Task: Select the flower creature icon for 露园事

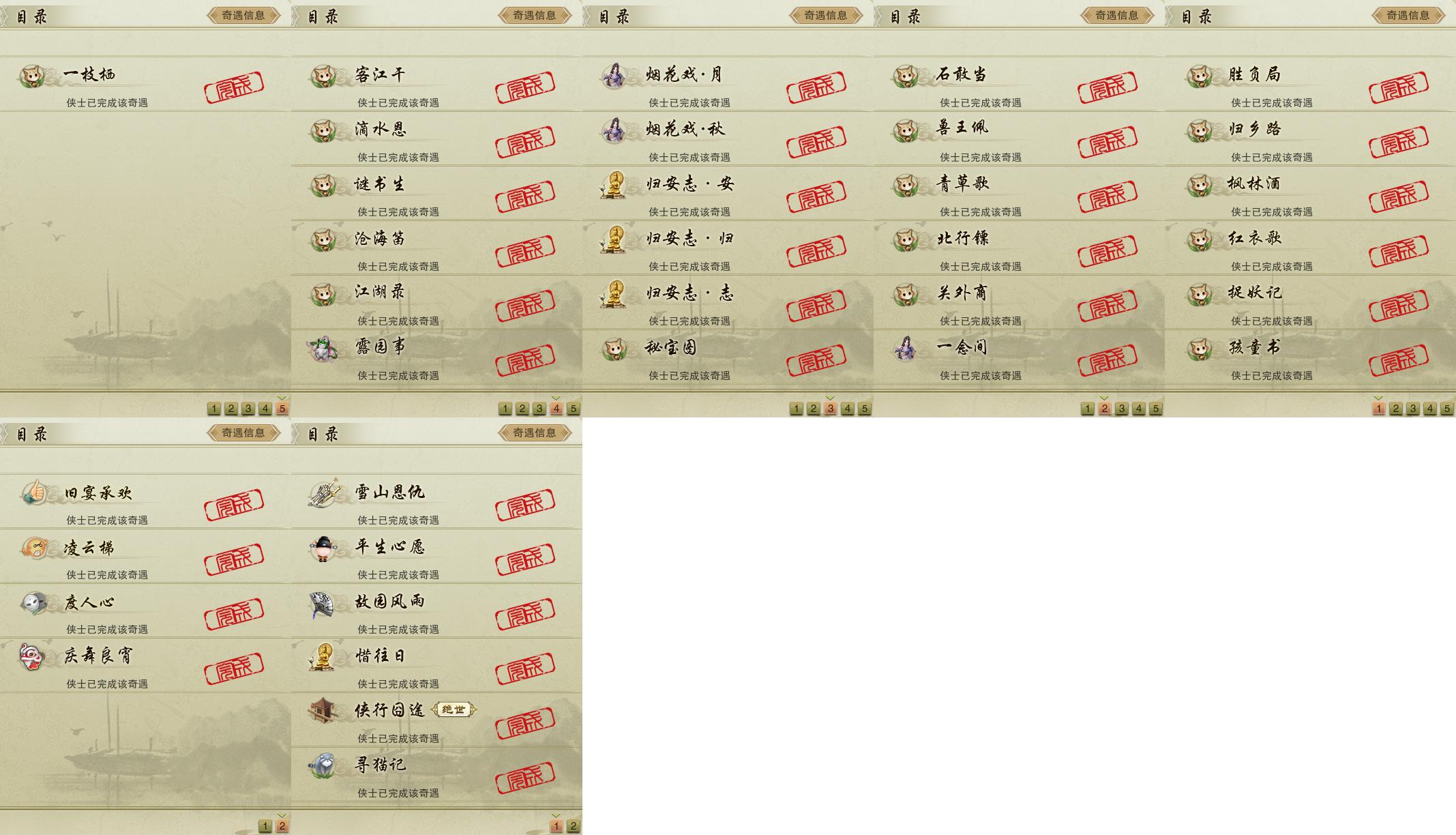Action: pyautogui.click(x=322, y=349)
